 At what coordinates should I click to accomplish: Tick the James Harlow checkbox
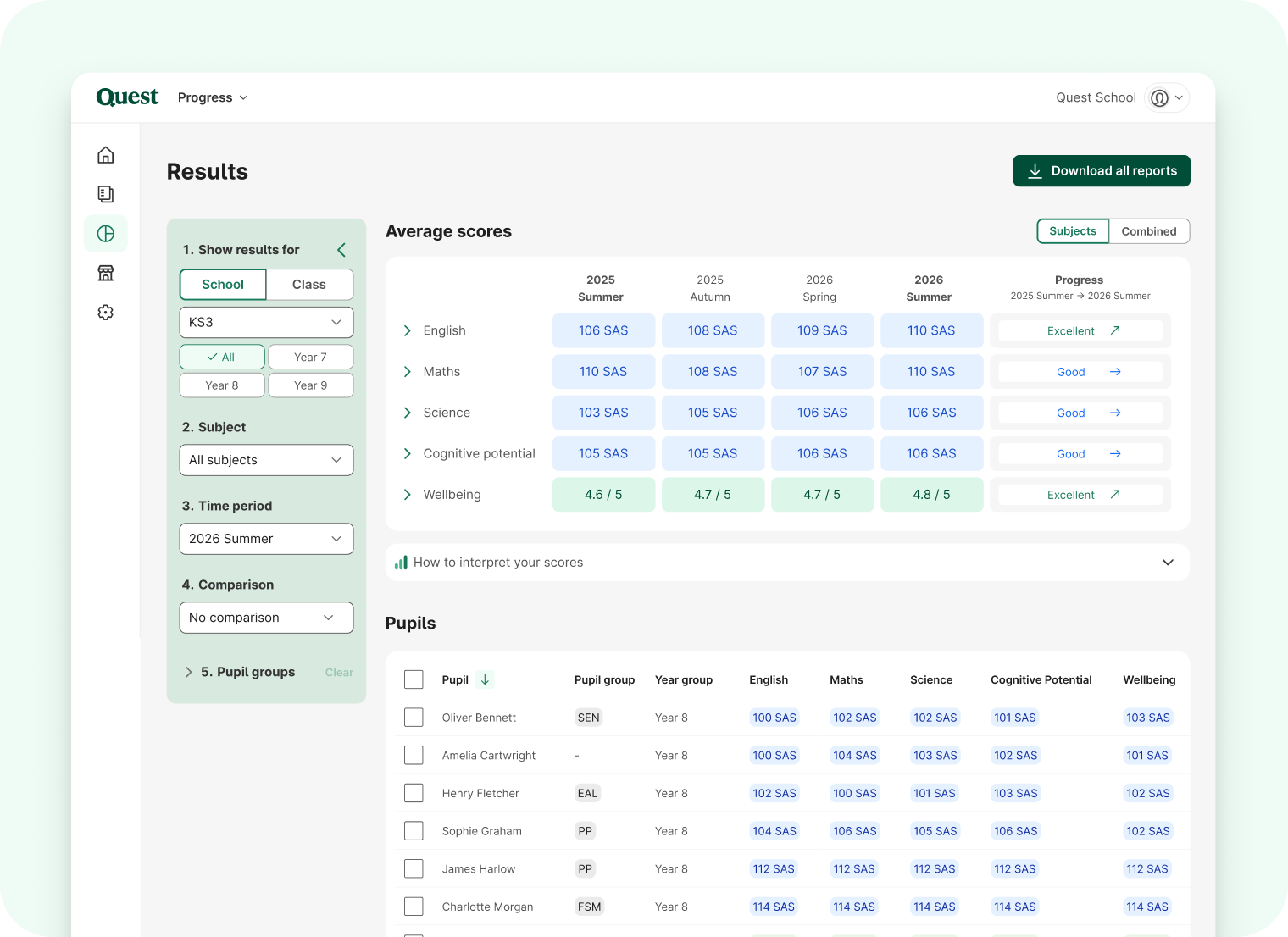point(414,868)
